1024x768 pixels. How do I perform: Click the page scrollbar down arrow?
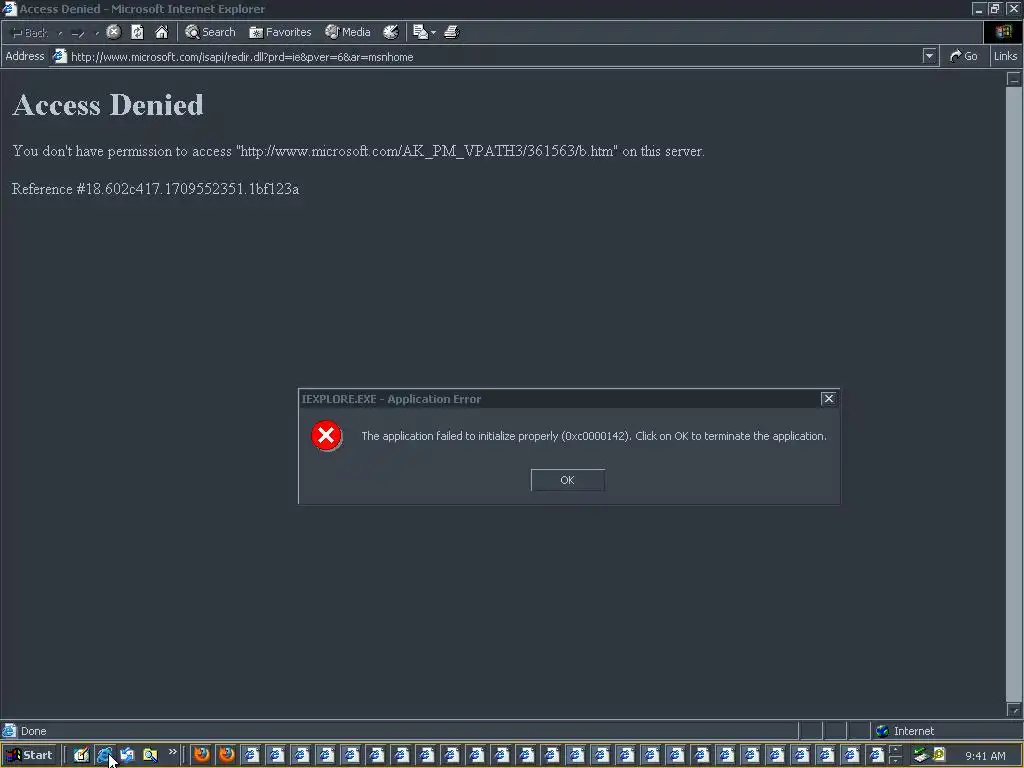pos(1014,710)
